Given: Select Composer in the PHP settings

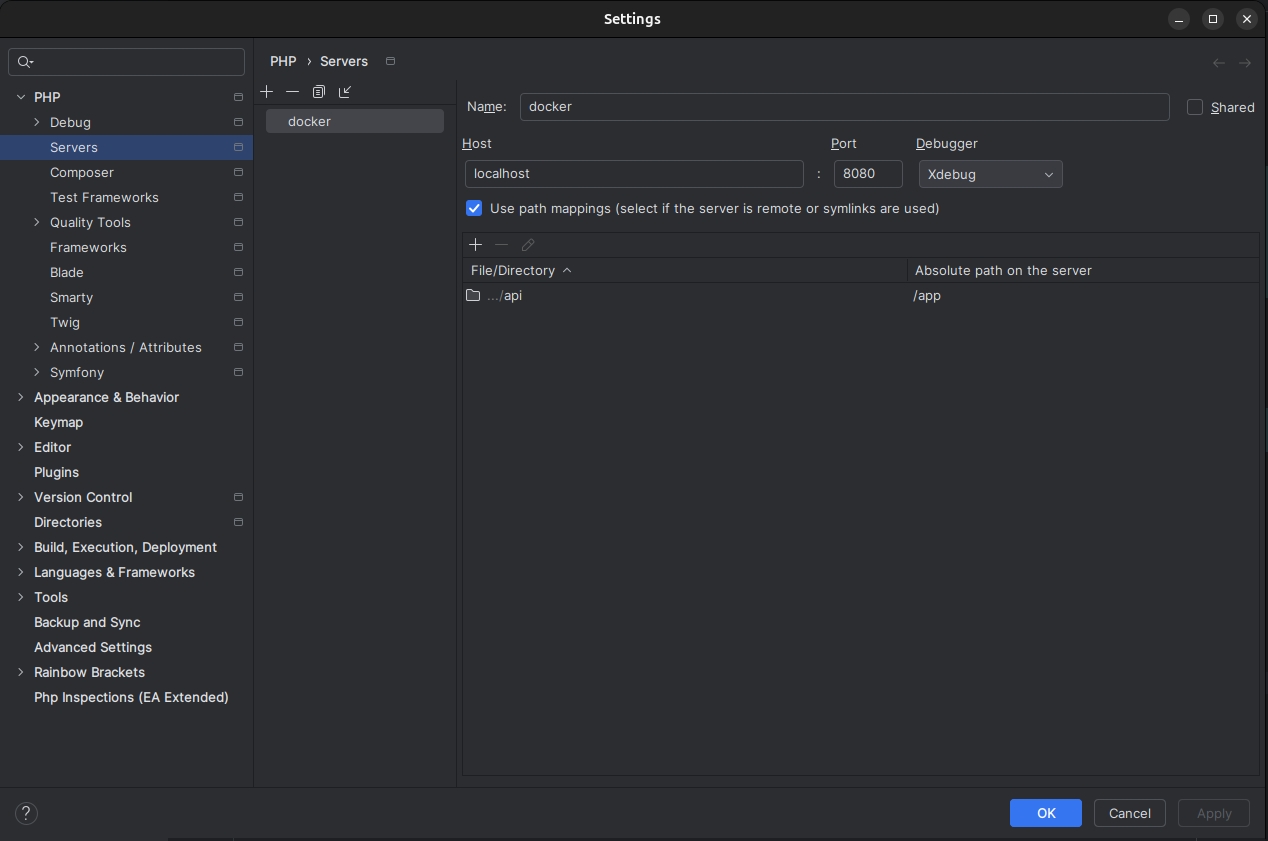Looking at the screenshot, I should coord(82,172).
